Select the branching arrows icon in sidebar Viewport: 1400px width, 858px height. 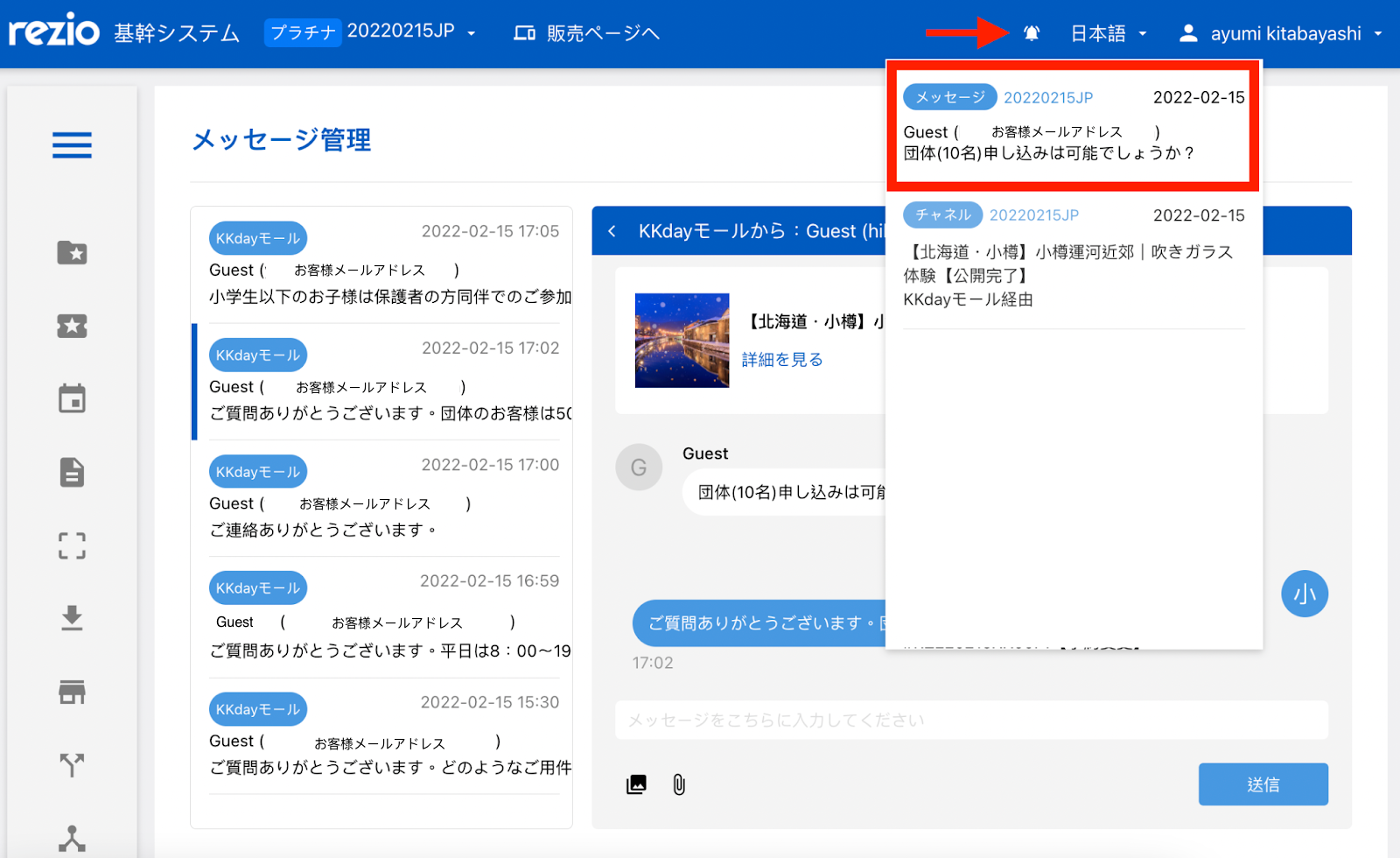(72, 764)
